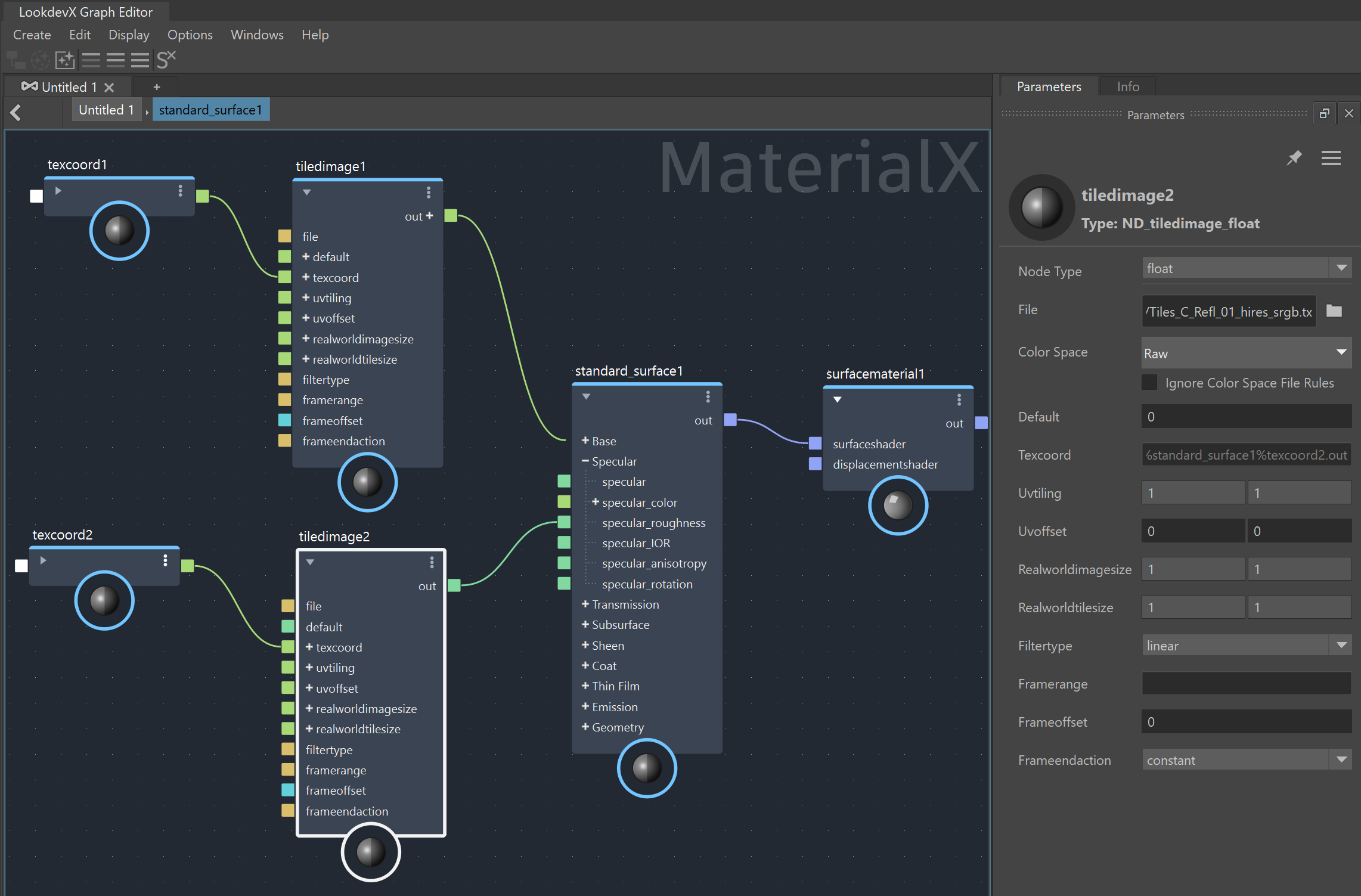The height and width of the screenshot is (896, 1361).
Task: Click the Sx solo toggle icon
Action: (x=166, y=60)
